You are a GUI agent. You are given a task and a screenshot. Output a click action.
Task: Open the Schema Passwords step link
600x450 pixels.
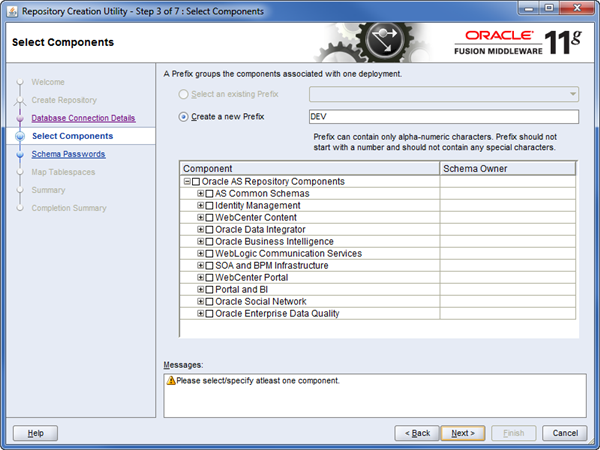coord(68,154)
